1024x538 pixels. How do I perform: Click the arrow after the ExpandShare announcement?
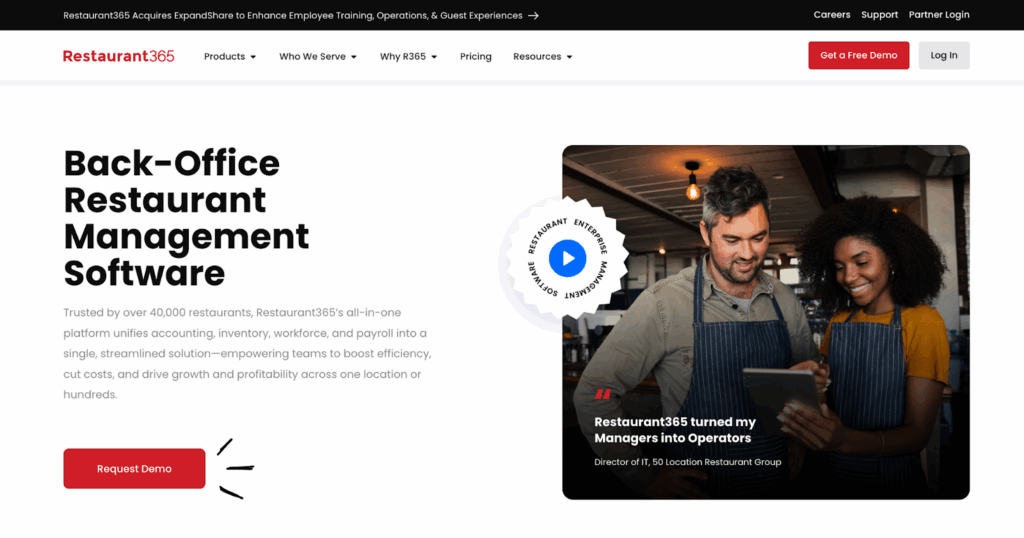pos(534,16)
